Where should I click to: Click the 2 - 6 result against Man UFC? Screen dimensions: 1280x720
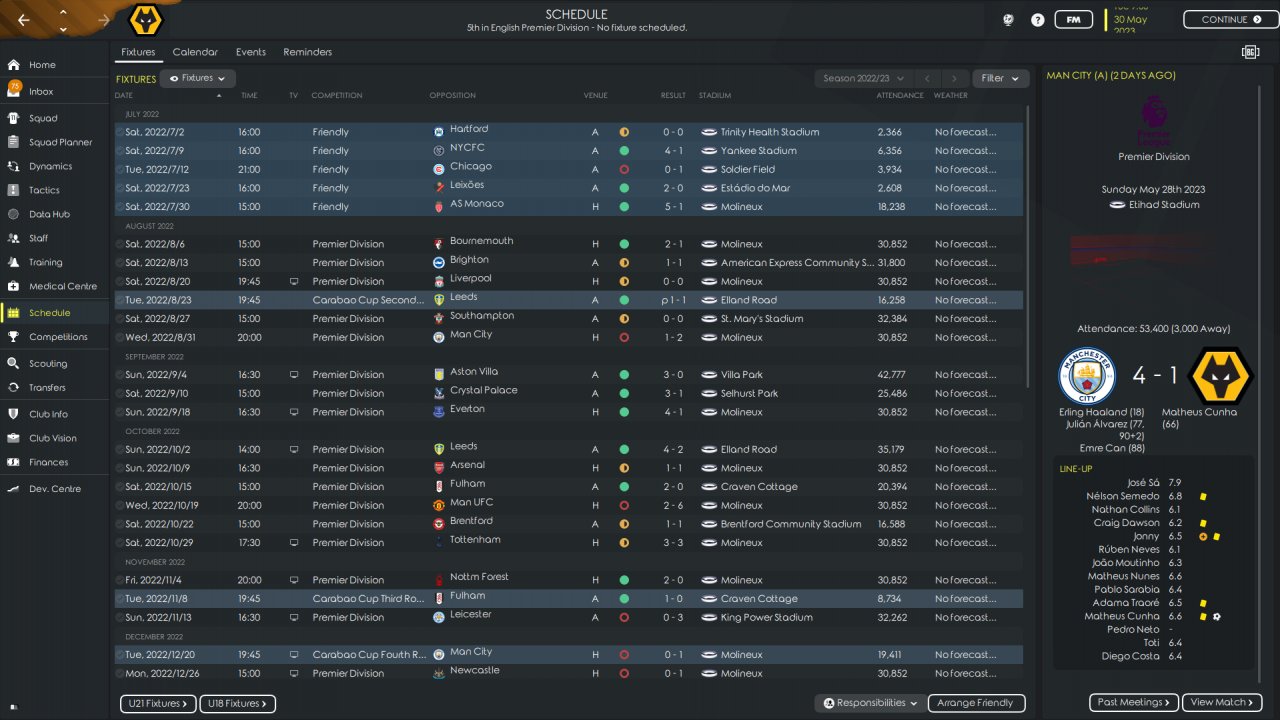pos(673,506)
